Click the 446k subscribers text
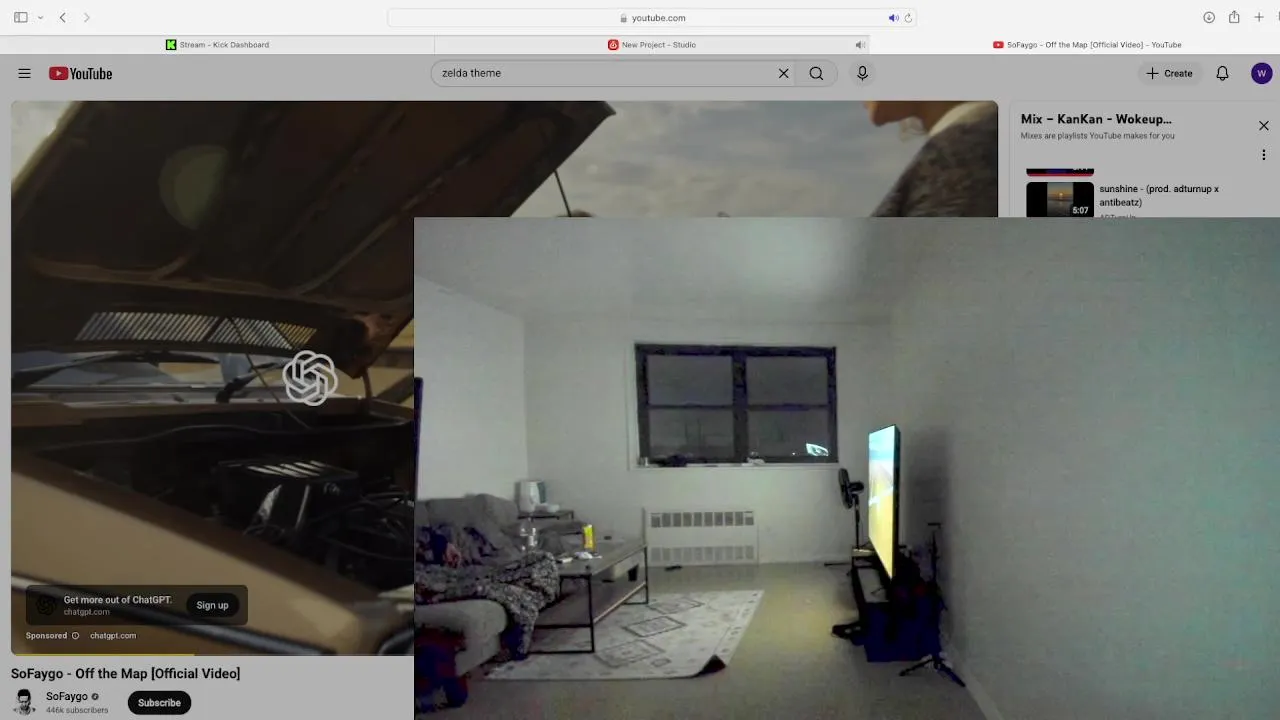1280x720 pixels. [x=77, y=710]
